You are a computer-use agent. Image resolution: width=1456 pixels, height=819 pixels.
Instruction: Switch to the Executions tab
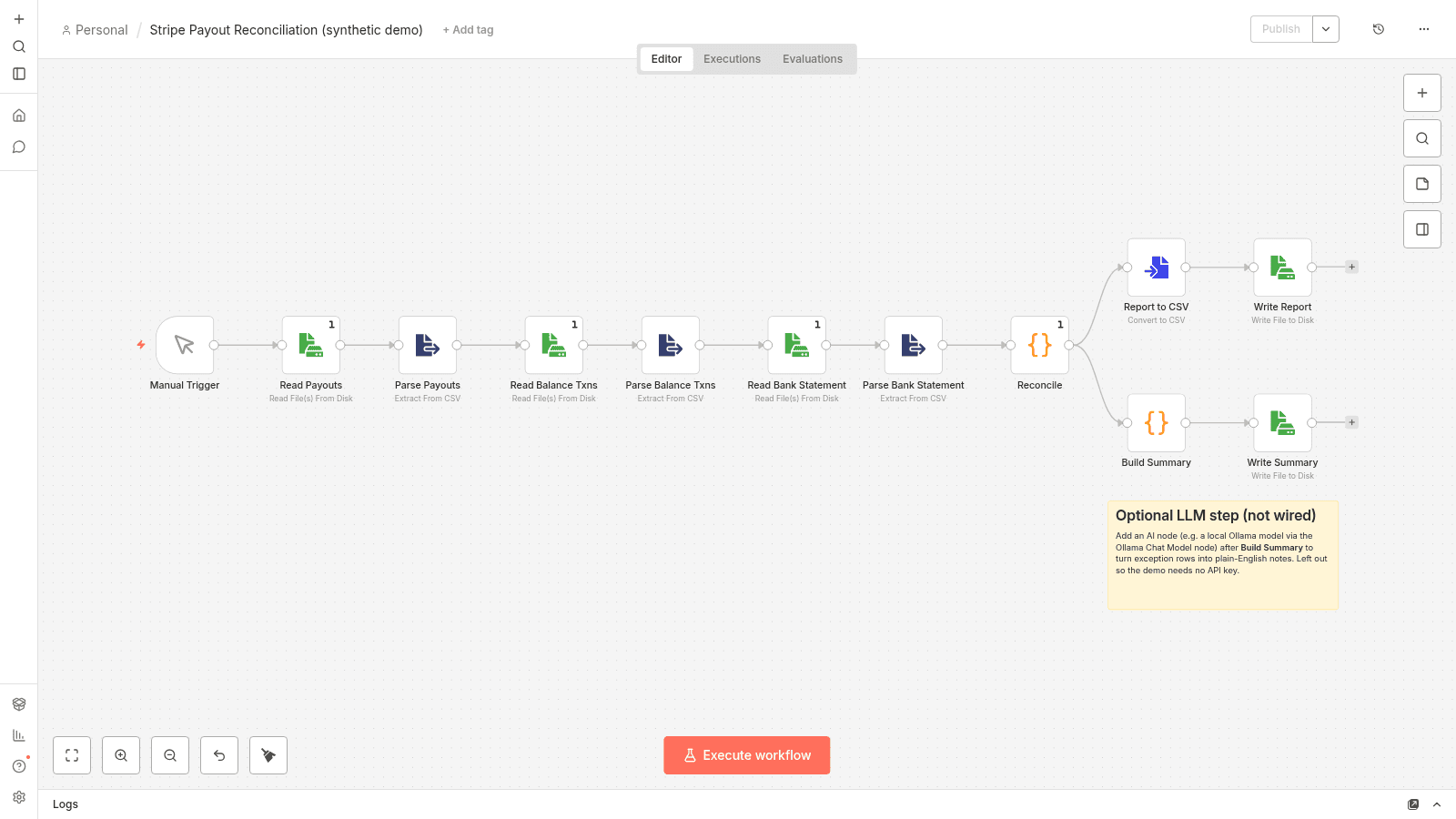point(732,59)
